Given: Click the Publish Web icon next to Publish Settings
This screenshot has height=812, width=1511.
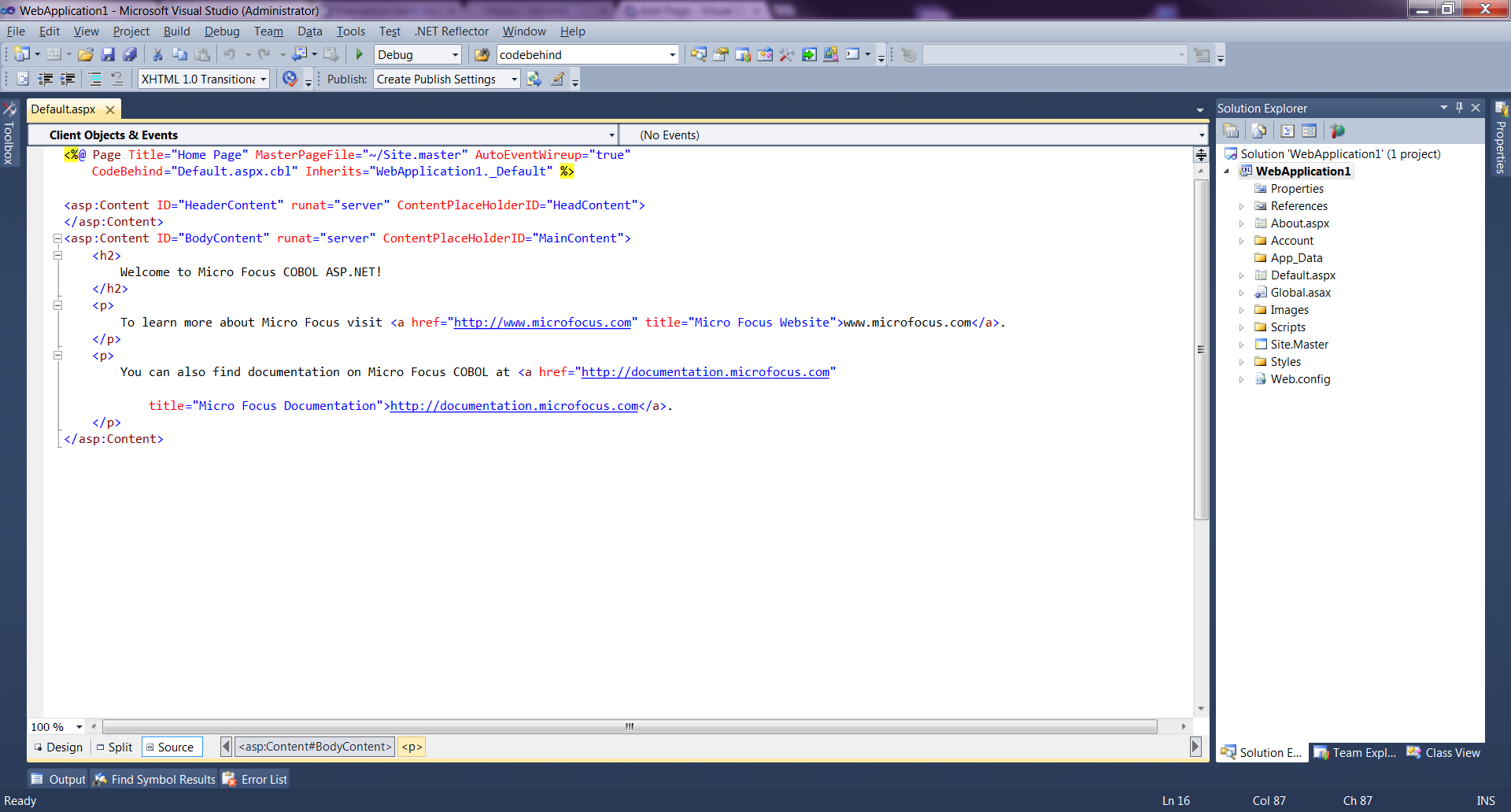Looking at the screenshot, I should tap(534, 79).
